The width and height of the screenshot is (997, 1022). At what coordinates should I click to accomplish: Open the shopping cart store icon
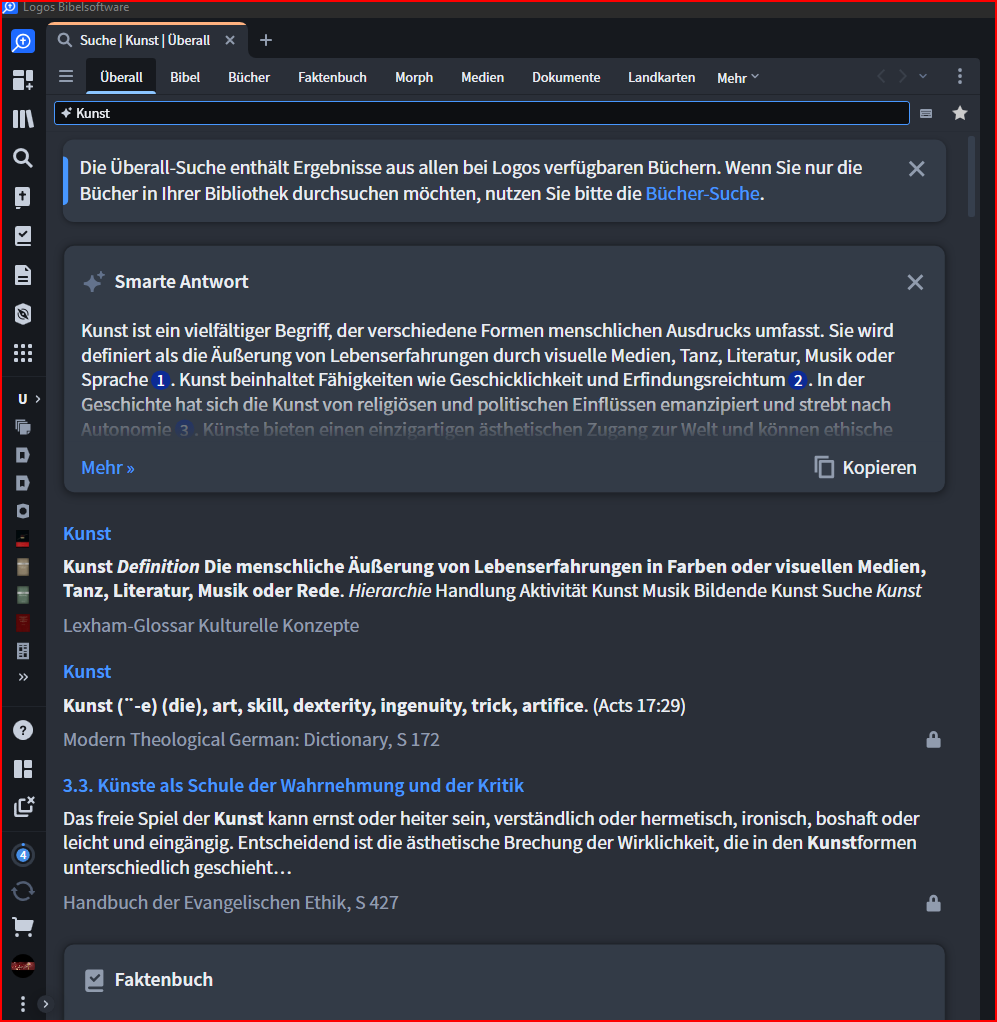pos(23,927)
